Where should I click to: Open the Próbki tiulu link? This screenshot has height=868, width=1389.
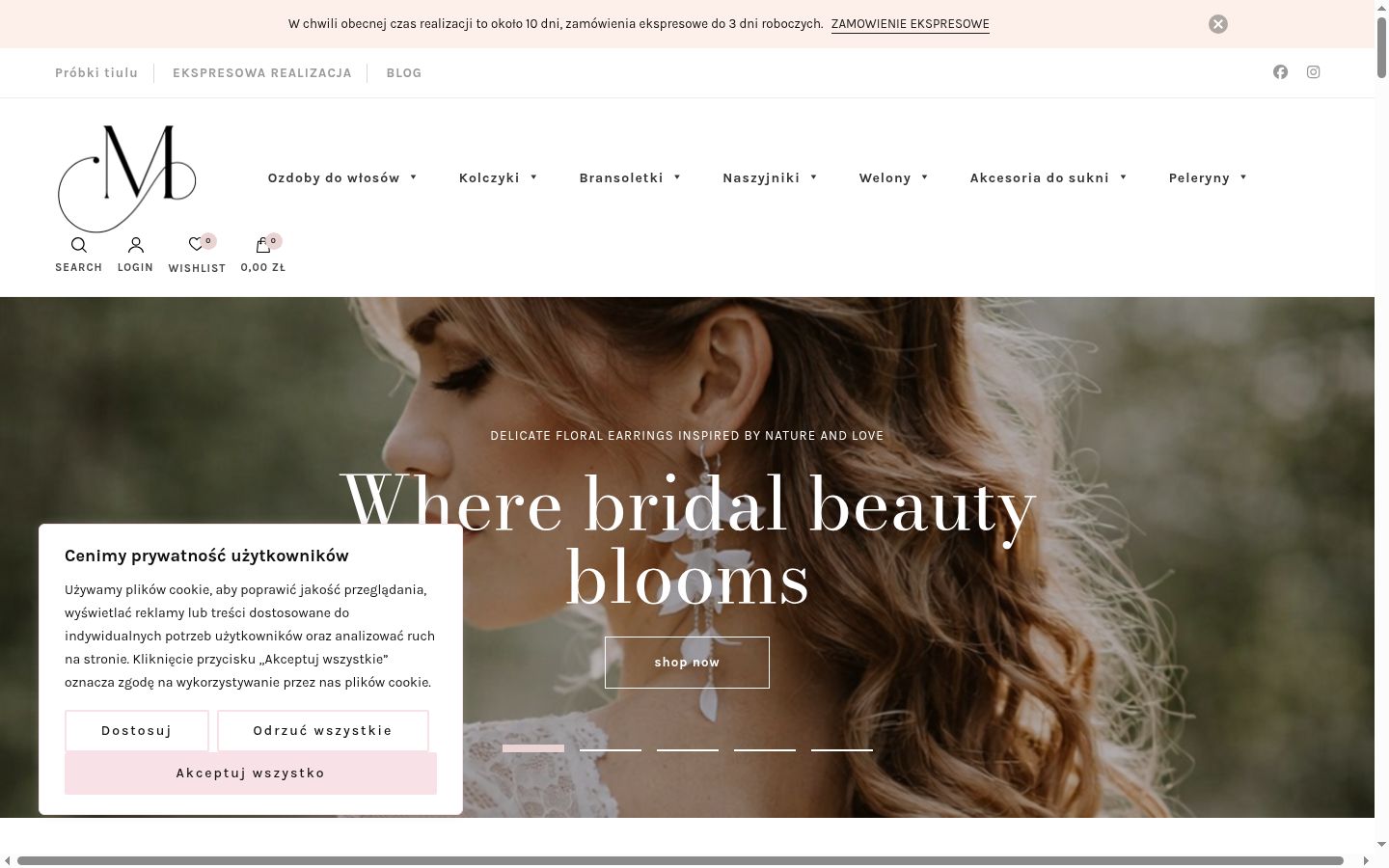point(96,73)
